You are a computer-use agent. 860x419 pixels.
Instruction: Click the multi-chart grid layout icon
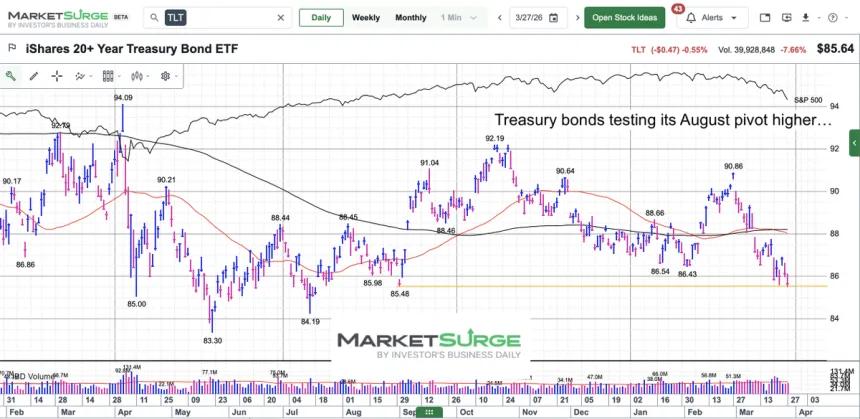[x=108, y=76]
